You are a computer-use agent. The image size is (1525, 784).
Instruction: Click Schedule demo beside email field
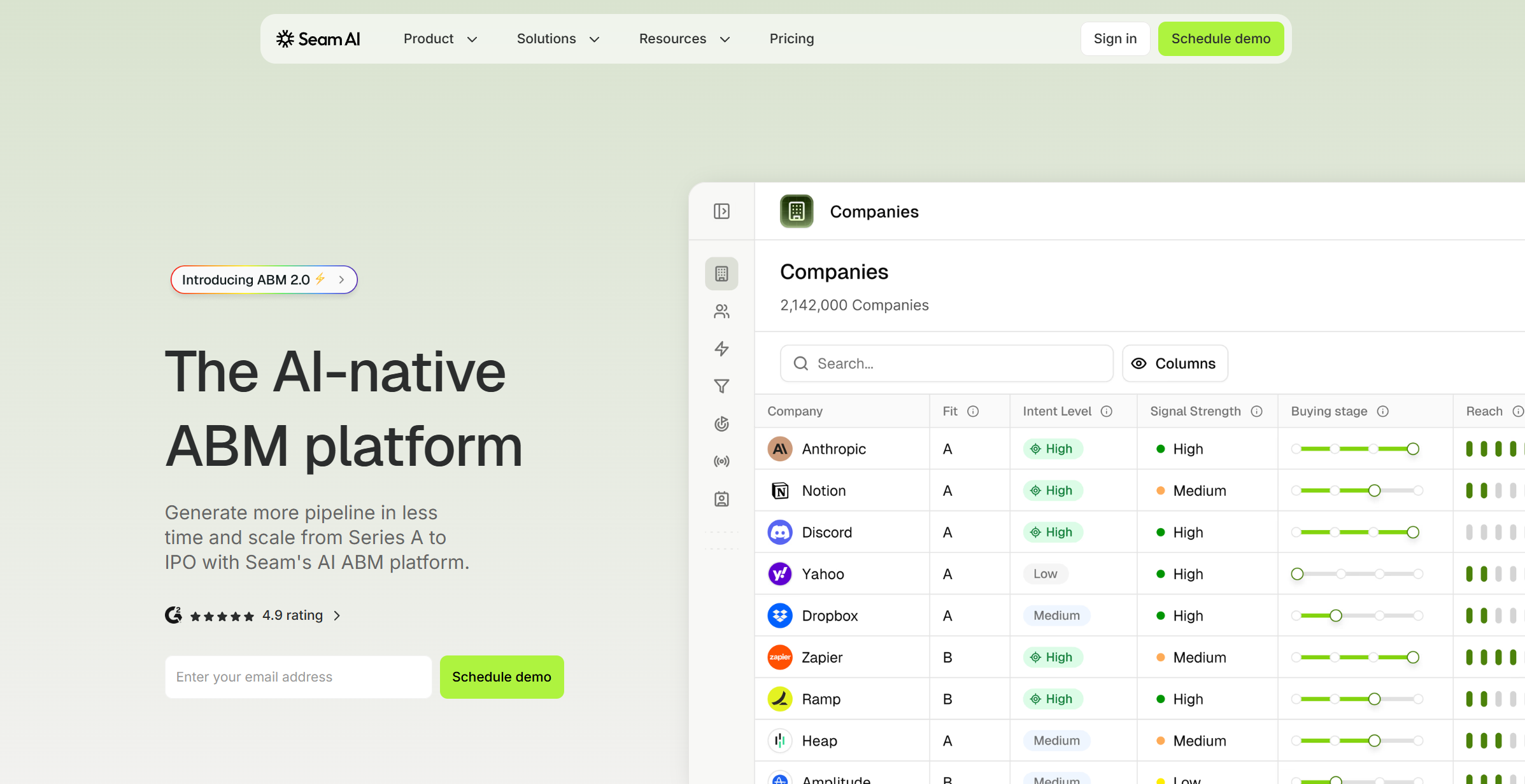[502, 677]
